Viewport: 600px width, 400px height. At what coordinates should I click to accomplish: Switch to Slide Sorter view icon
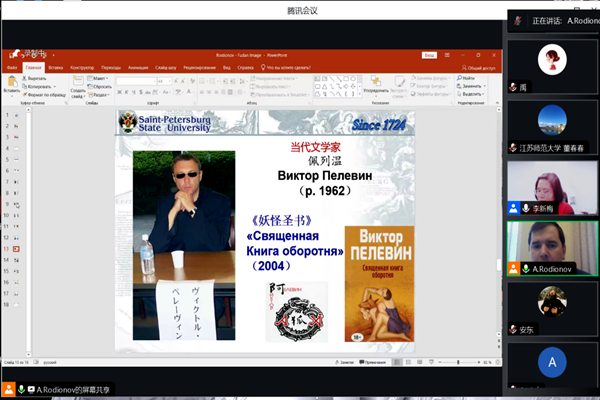click(408, 362)
